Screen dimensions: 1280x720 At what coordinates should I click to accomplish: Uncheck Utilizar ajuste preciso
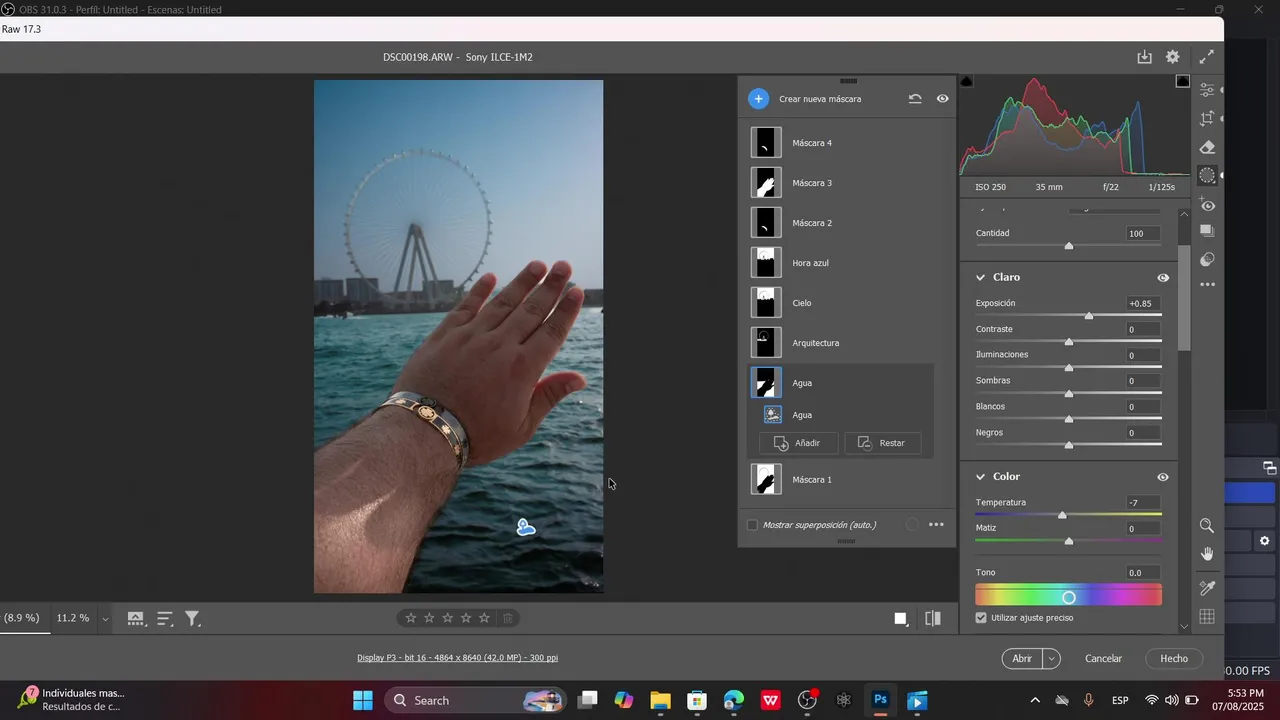980,618
